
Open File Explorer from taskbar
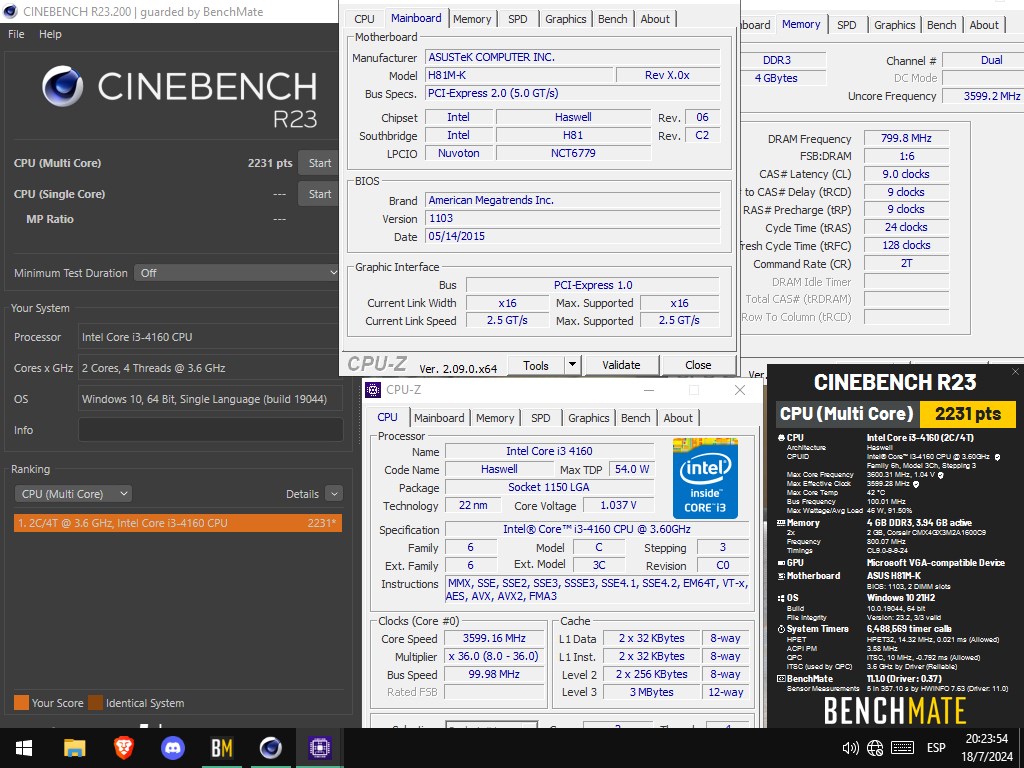(74, 748)
